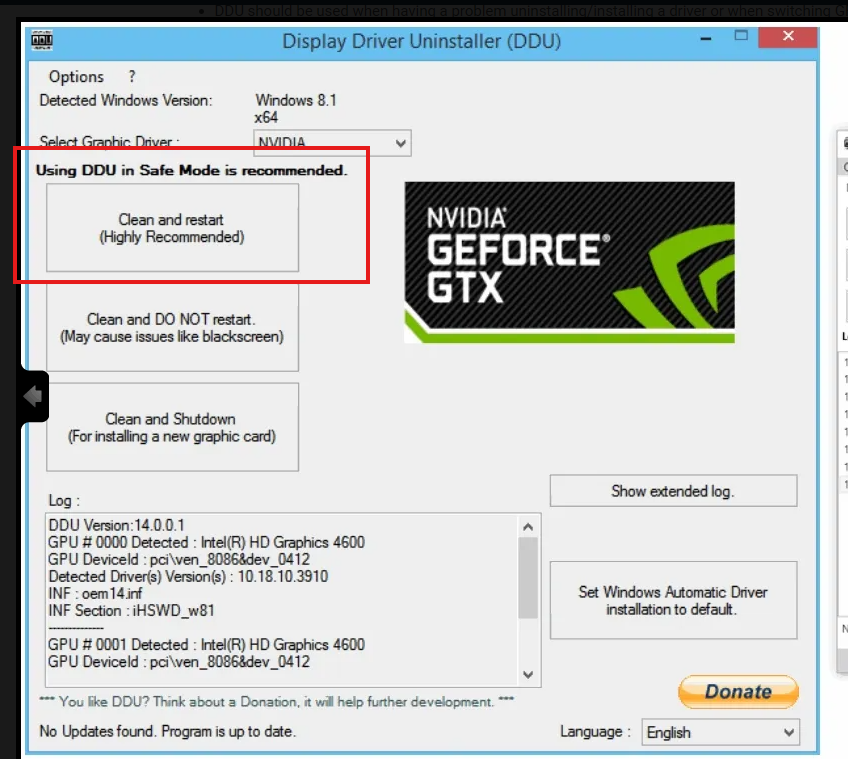Viewport: 848px width, 759px height.
Task: Click the 'DDU Version:14.0.0.1' log line
Action: click(x=116, y=525)
